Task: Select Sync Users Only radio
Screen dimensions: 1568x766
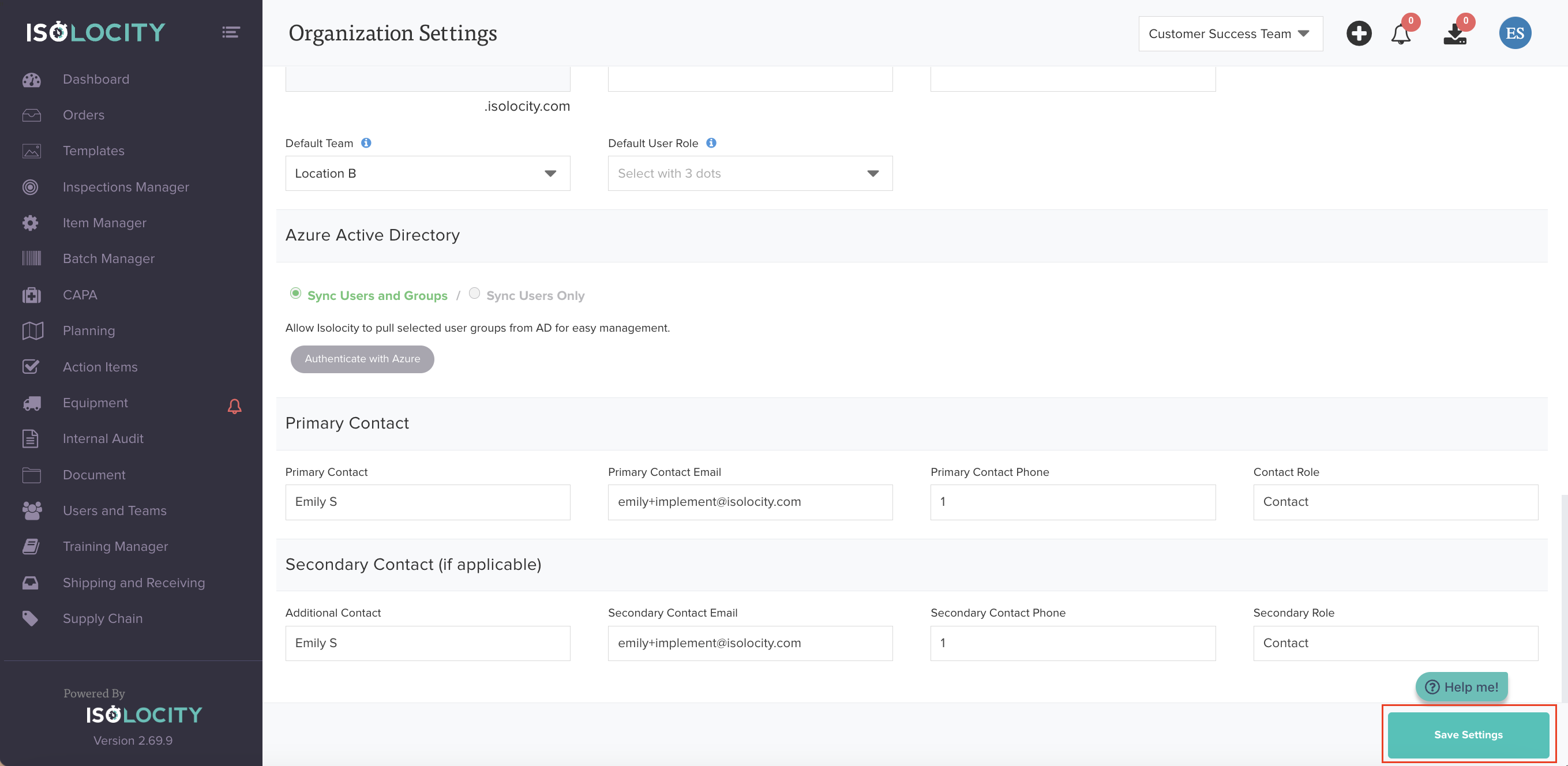Action: 474,293
